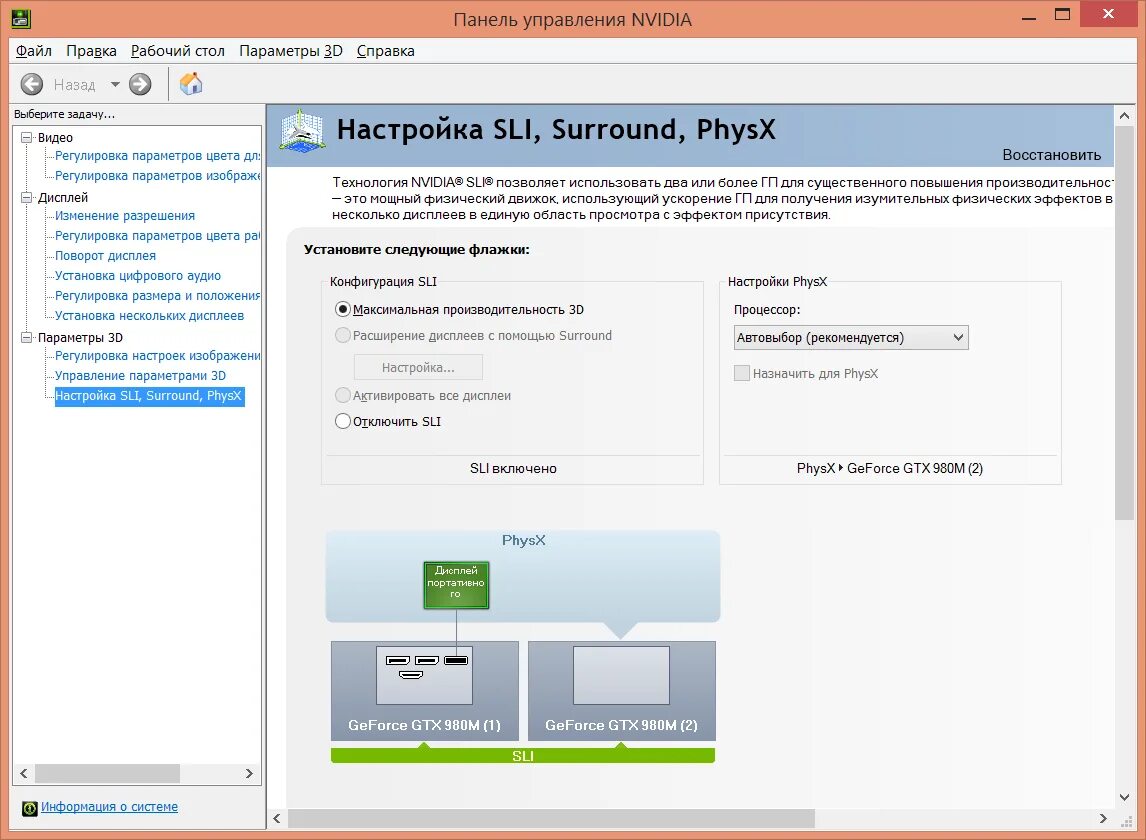Close the NVIDIA control panel window
This screenshot has width=1146, height=840.
[1108, 14]
